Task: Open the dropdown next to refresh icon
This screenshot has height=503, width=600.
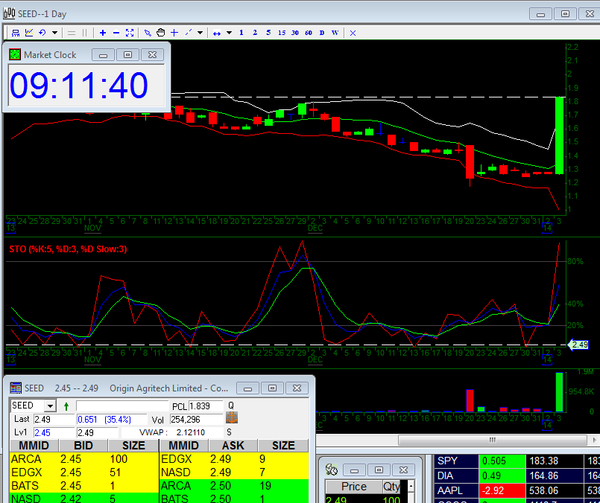Action: pyautogui.click(x=55, y=33)
